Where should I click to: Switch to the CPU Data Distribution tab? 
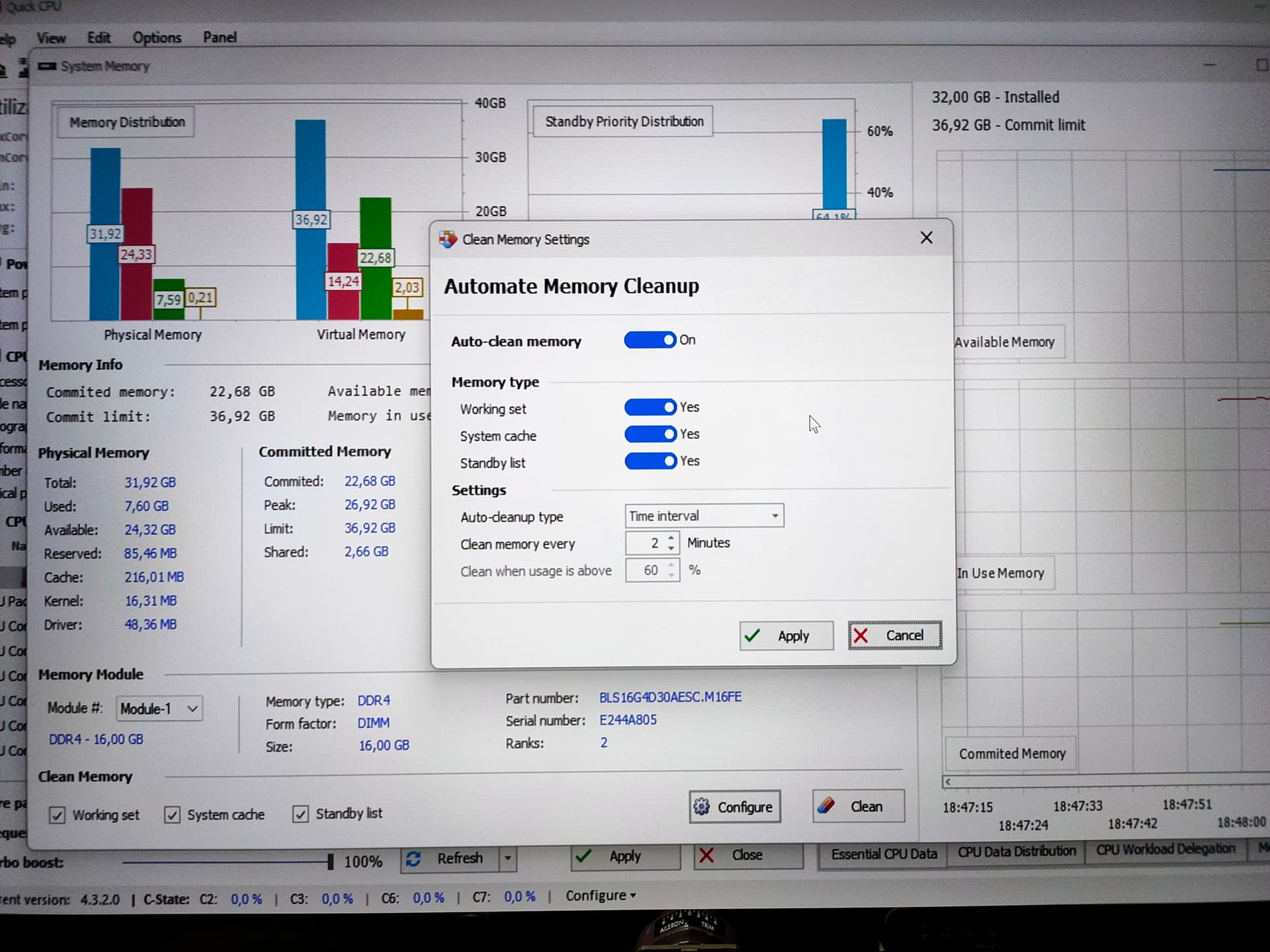pyautogui.click(x=1017, y=852)
